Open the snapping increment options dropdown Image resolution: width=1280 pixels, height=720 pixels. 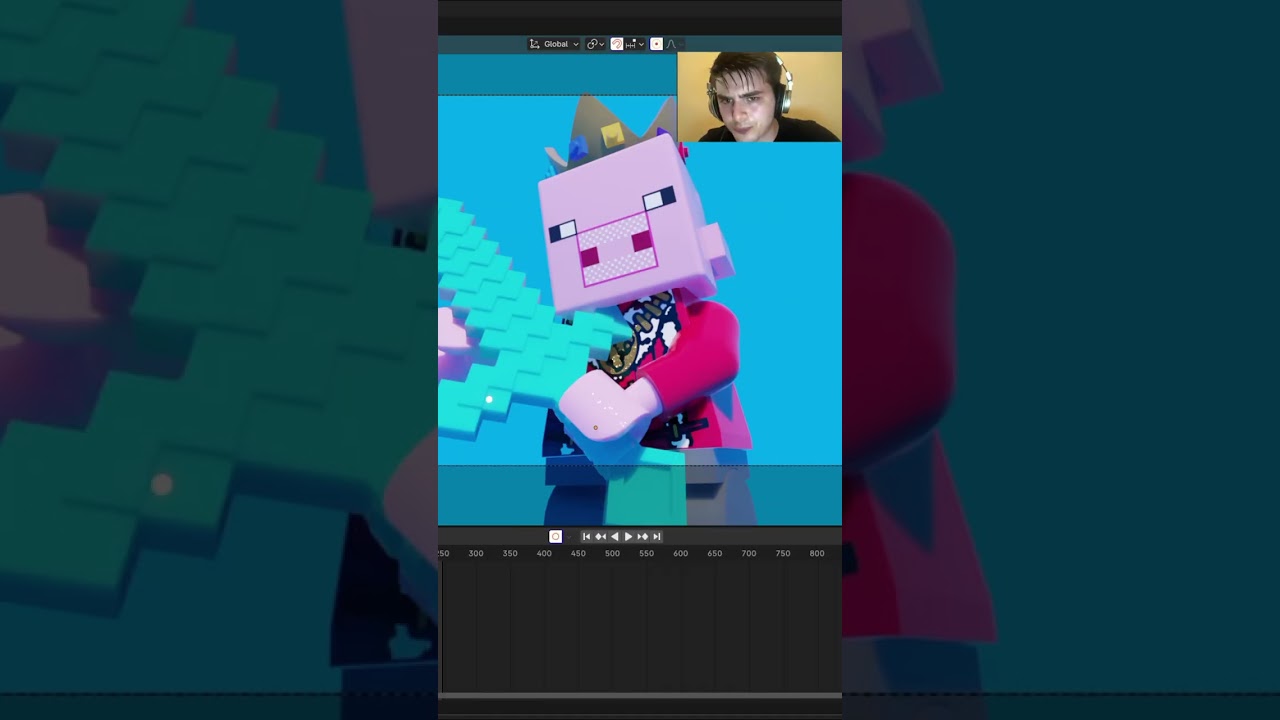coord(635,44)
